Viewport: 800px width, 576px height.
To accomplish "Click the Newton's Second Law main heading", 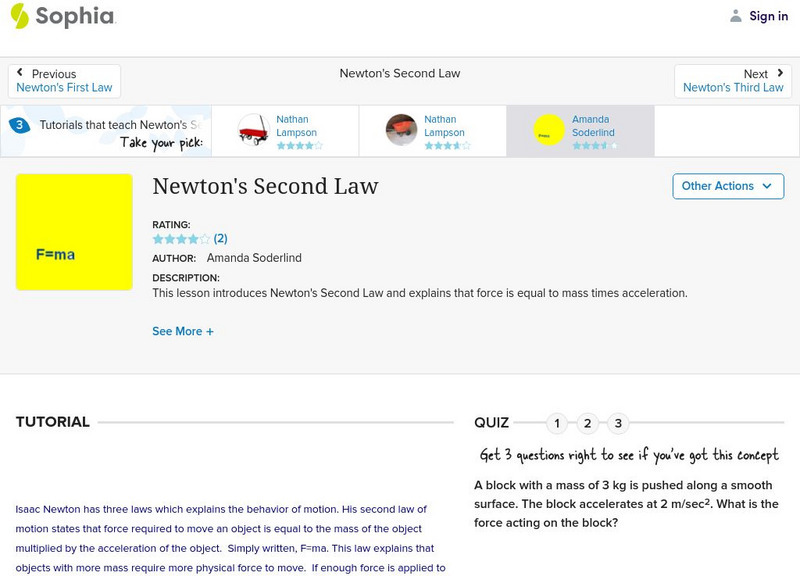I will point(265,186).
